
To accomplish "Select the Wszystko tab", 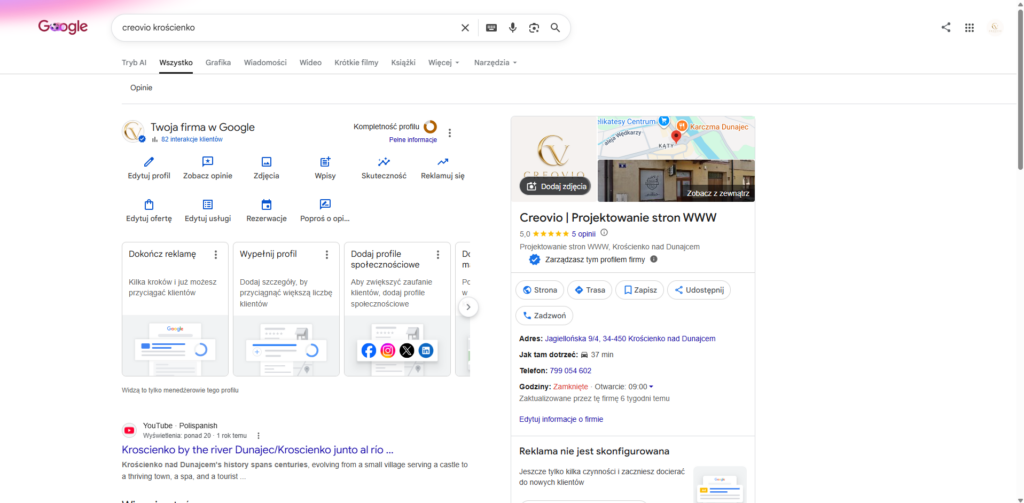I will coord(176,63).
